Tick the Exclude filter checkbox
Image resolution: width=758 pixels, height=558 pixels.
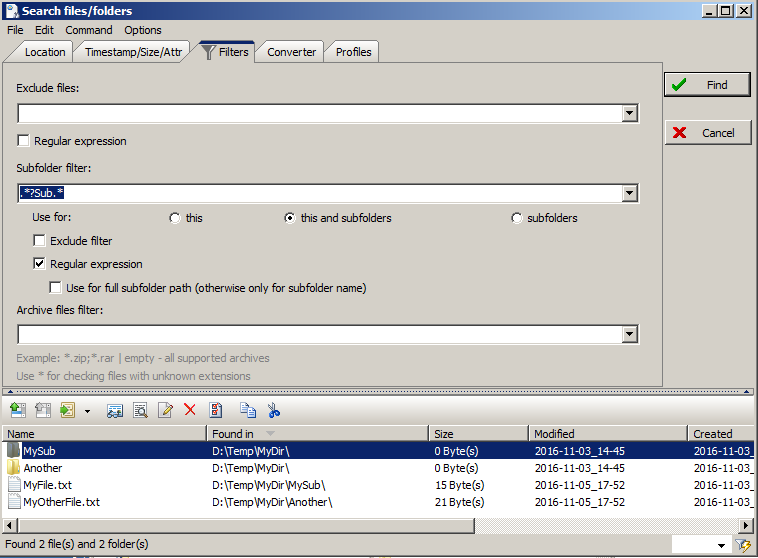tap(40, 241)
